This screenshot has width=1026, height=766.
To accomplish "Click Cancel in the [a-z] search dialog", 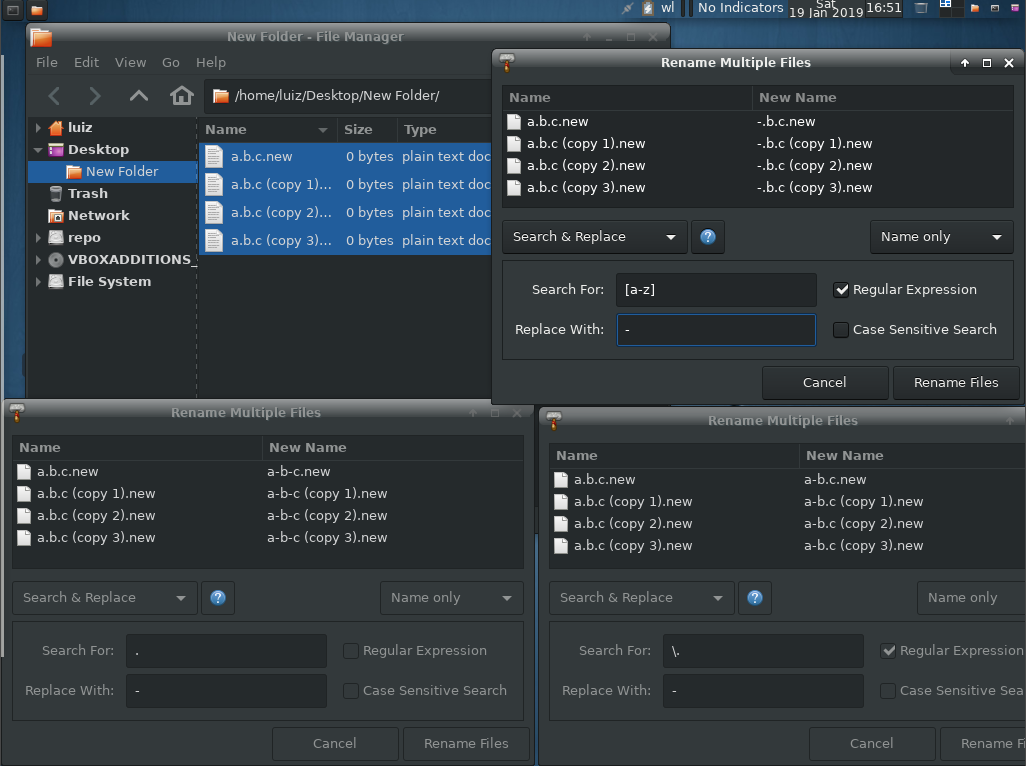I will click(824, 382).
